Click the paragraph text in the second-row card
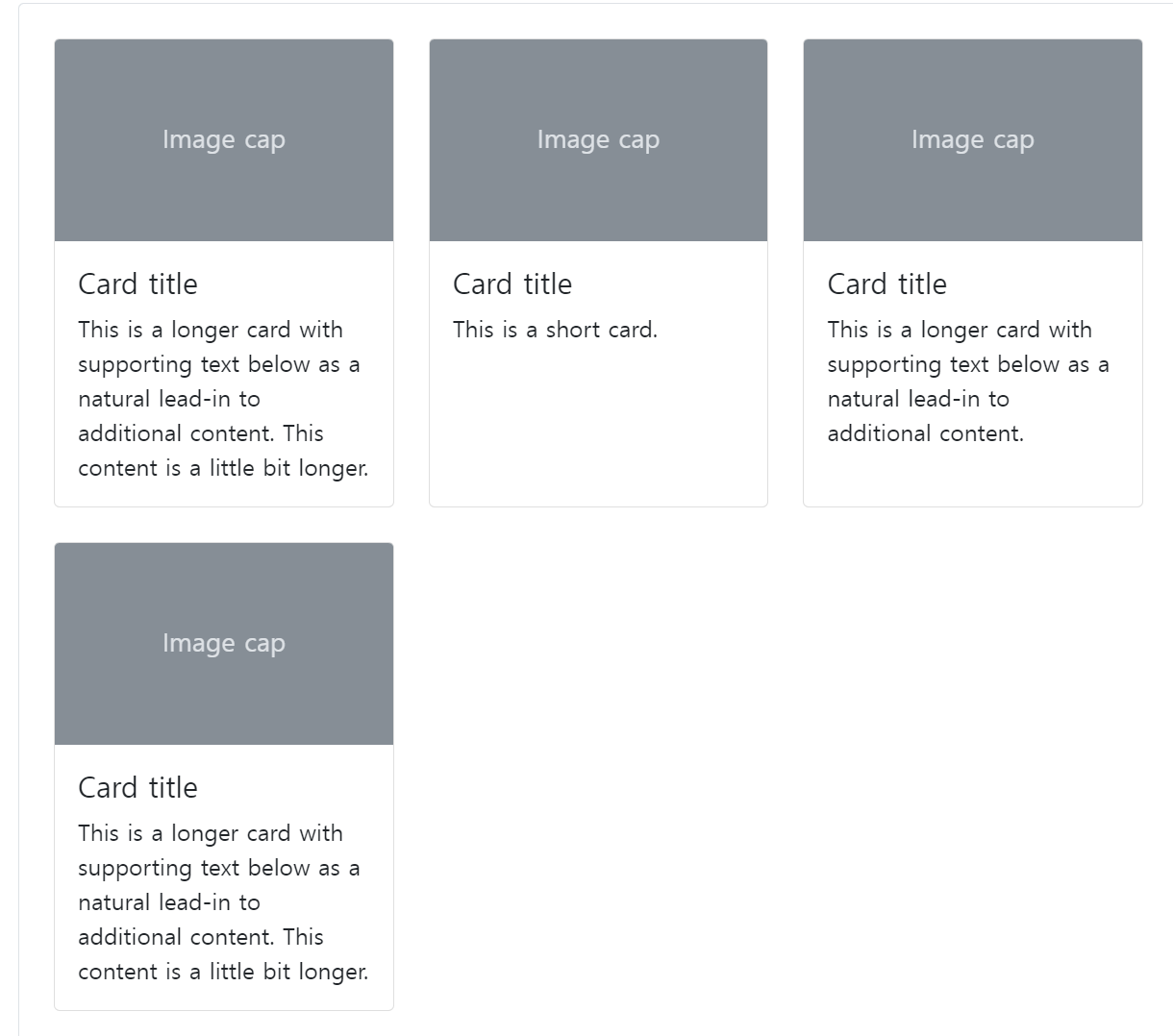This screenshot has height=1036, width=1173. click(223, 902)
